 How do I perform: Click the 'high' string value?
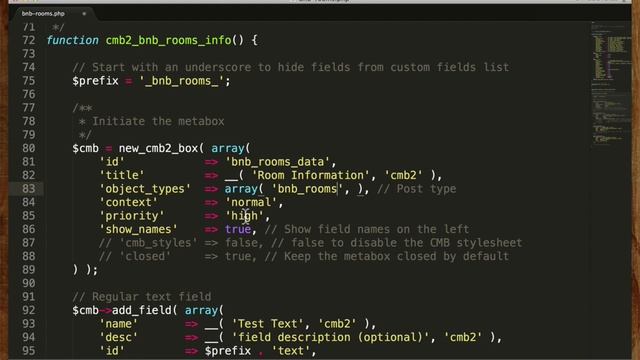(244, 216)
